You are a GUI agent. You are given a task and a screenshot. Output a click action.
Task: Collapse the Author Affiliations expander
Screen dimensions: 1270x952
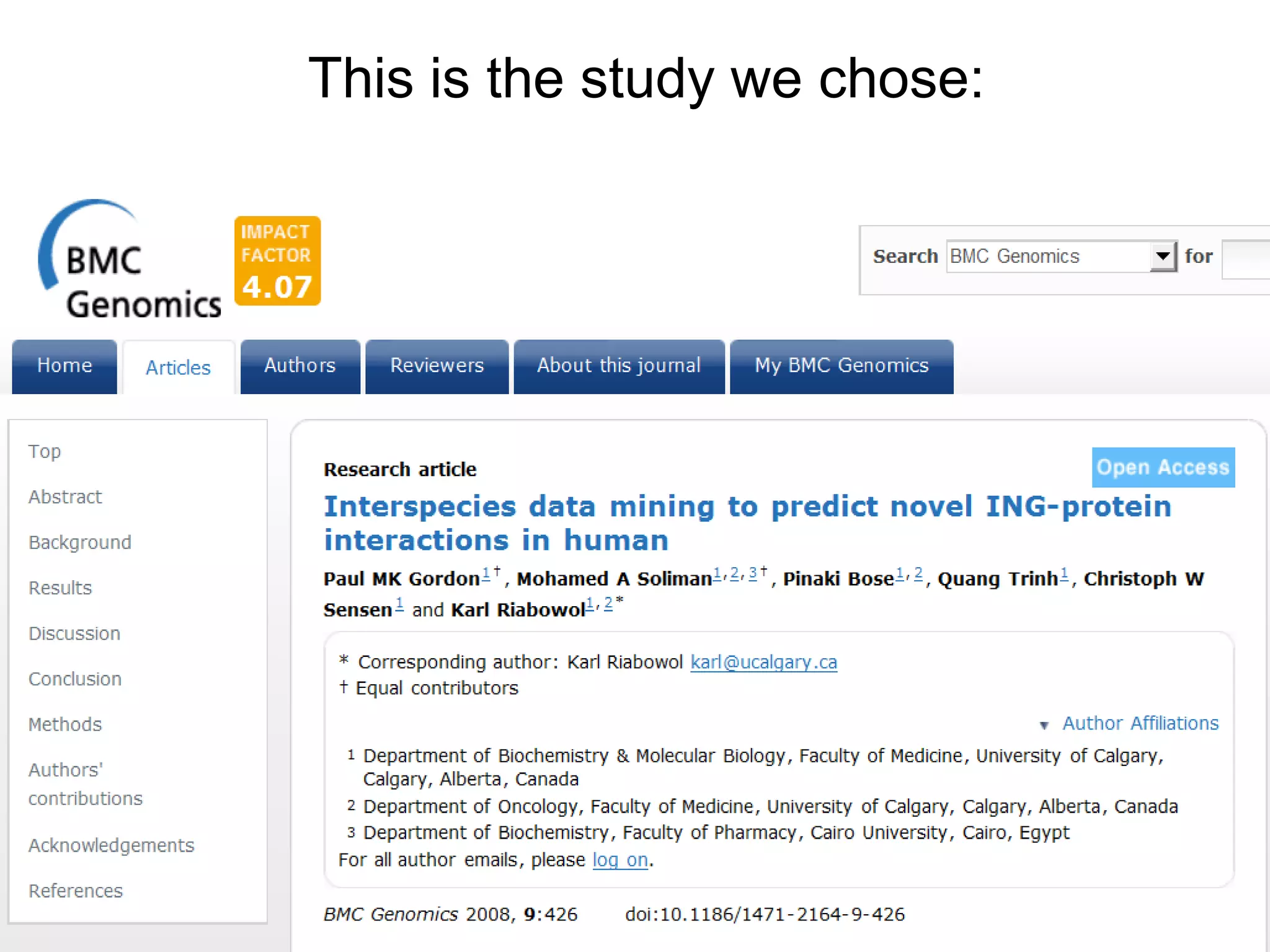(1130, 723)
